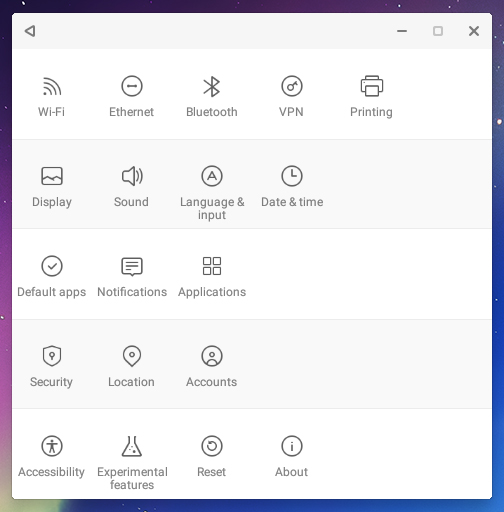
Task: Open Display settings
Action: (x=52, y=187)
